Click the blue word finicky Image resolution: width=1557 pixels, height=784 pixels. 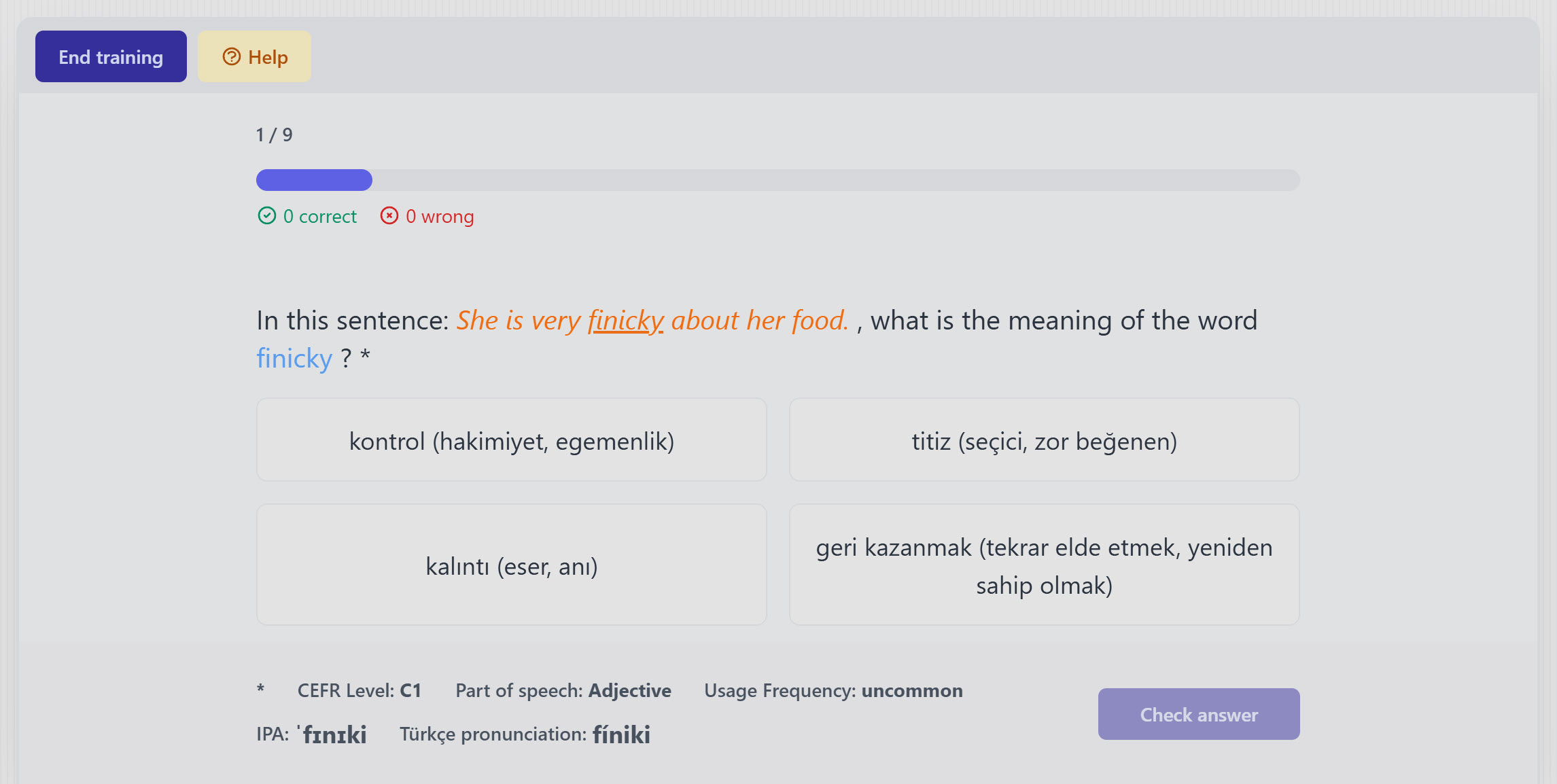tap(294, 358)
